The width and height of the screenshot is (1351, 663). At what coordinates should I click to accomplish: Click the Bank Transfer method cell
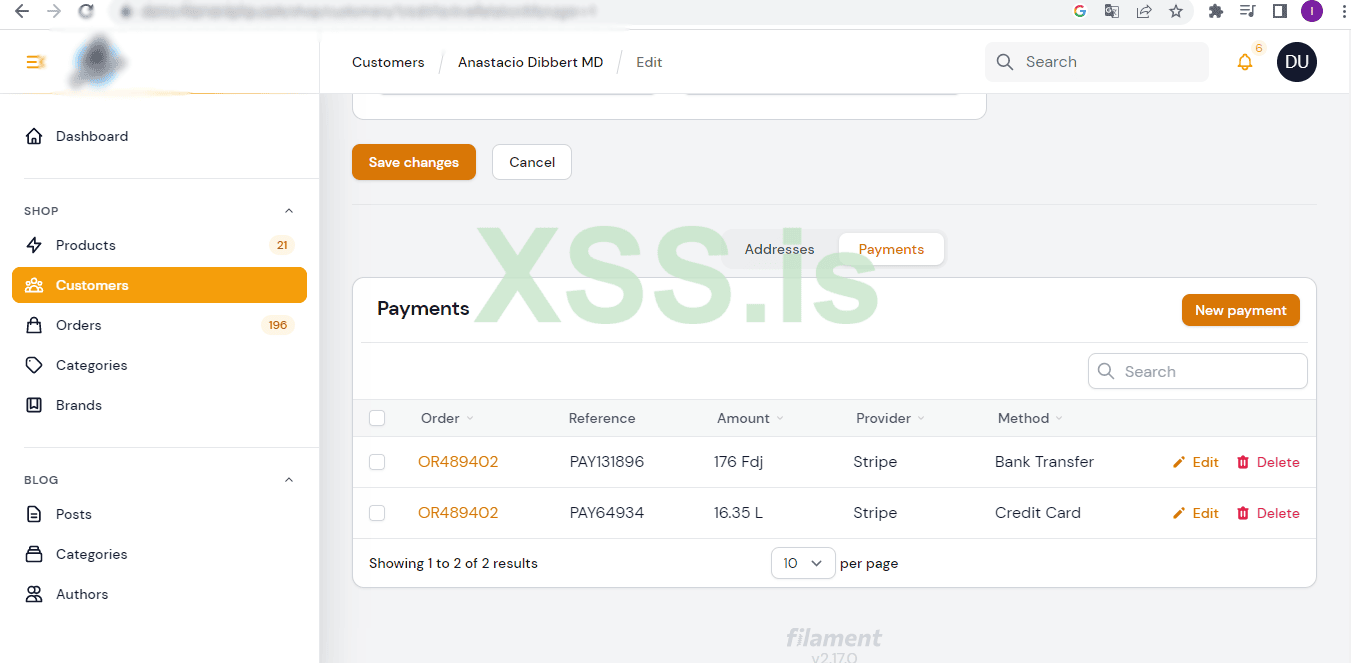coord(1044,462)
